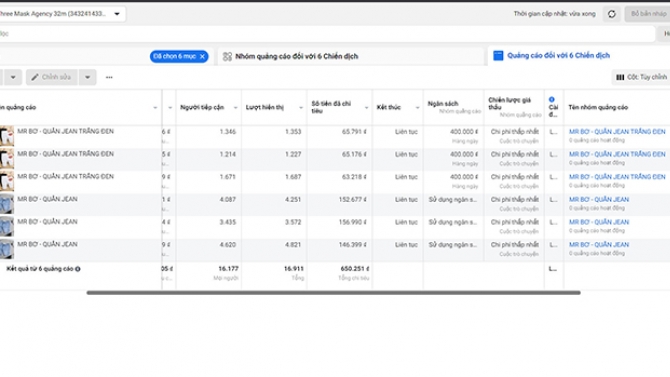Click the ad name in the 4.620 reach row
The image size is (670, 377).
tap(47, 244)
